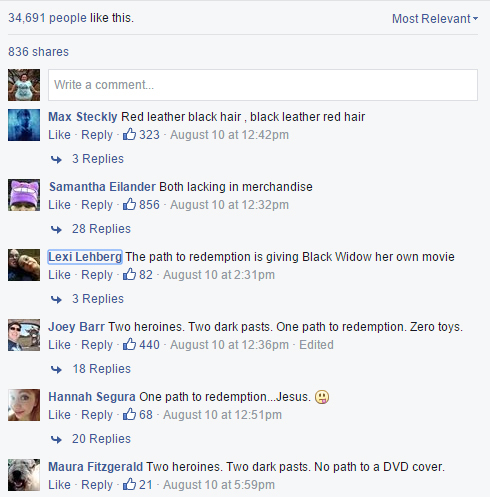Open the Most Relevant sorting dropdown
490x497 pixels.
[x=435, y=19]
